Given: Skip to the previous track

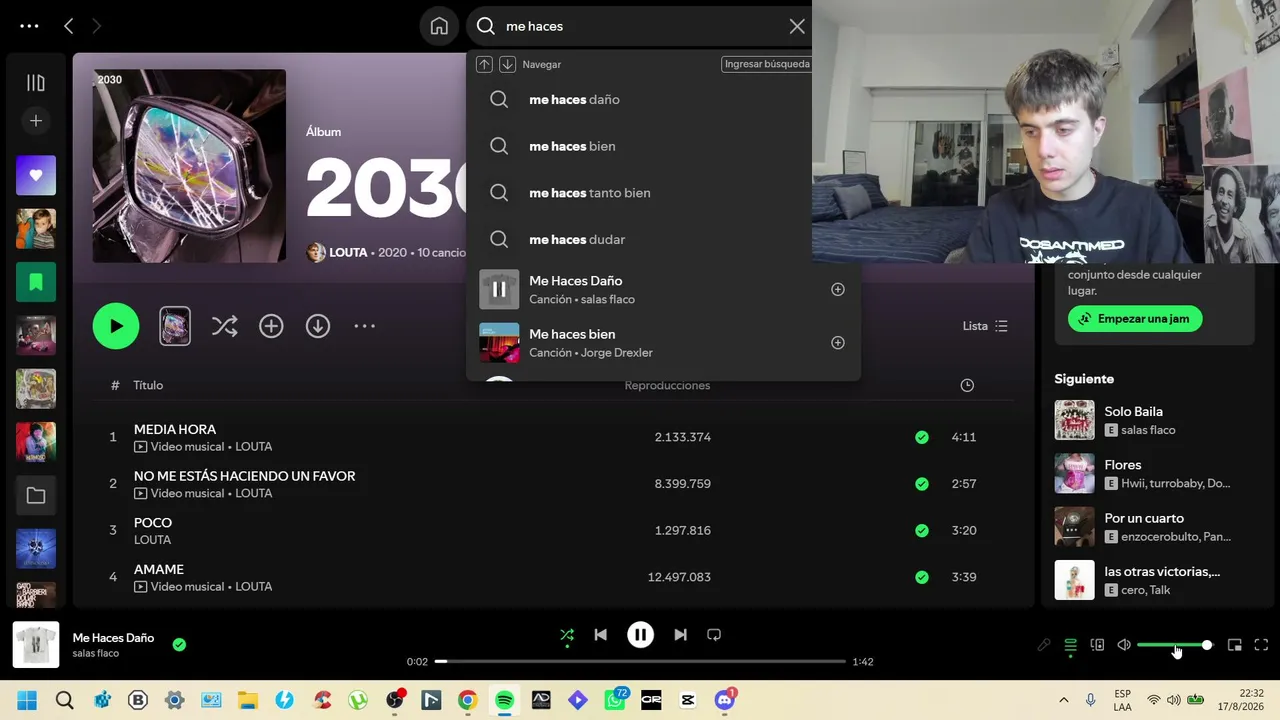Looking at the screenshot, I should (x=600, y=635).
